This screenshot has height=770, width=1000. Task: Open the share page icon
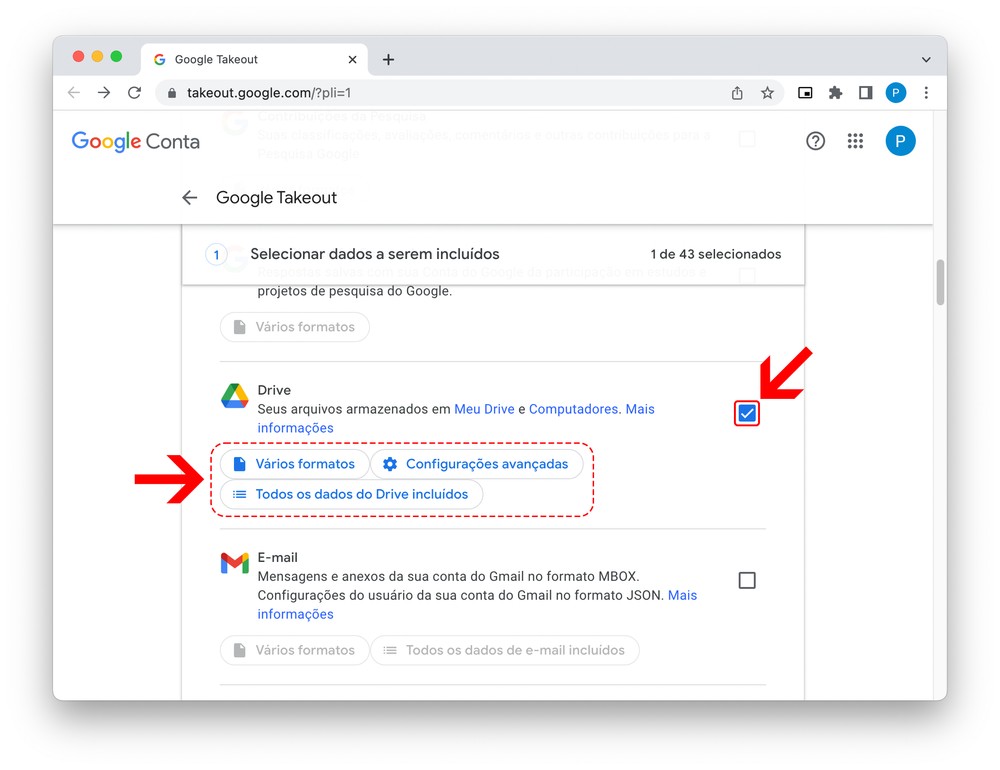pos(737,93)
